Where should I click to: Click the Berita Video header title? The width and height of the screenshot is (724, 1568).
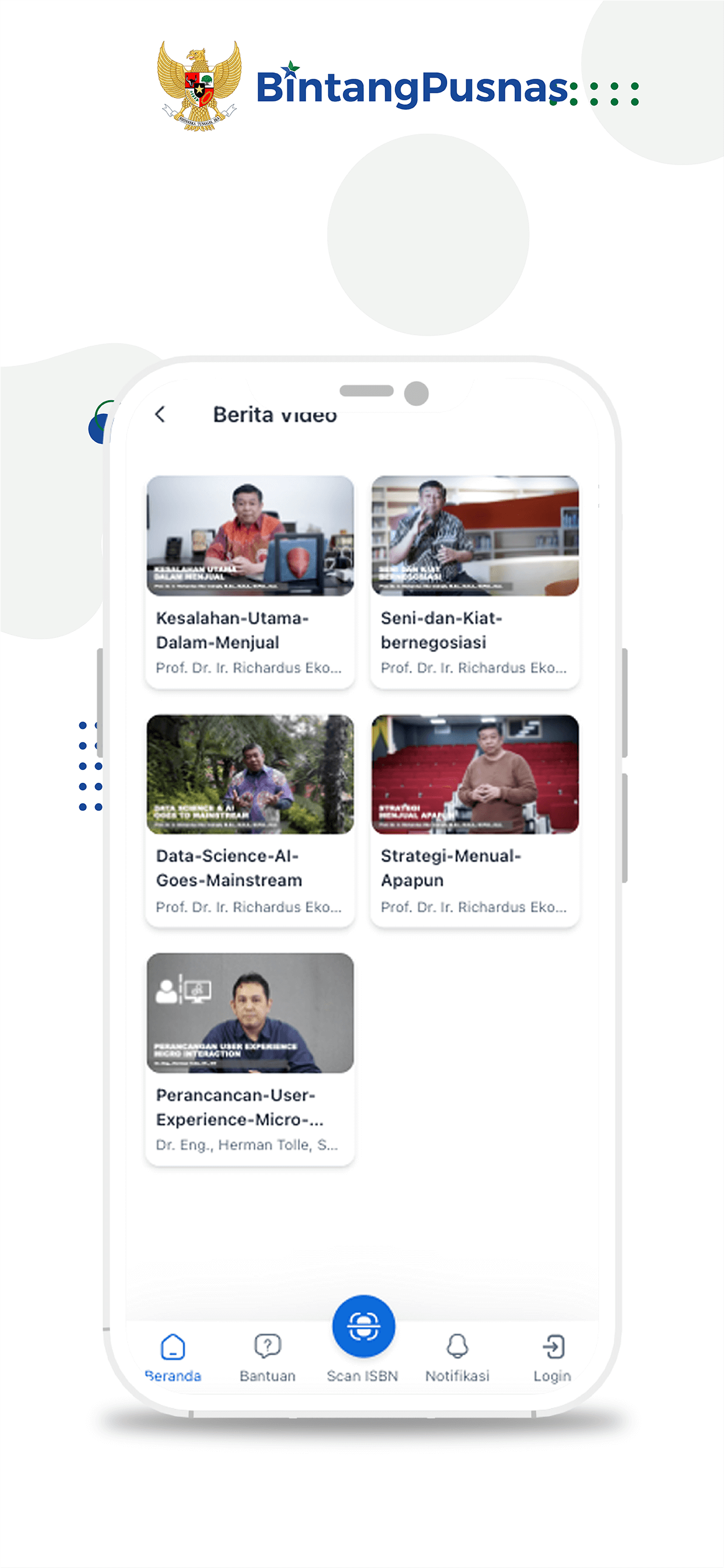tap(275, 415)
